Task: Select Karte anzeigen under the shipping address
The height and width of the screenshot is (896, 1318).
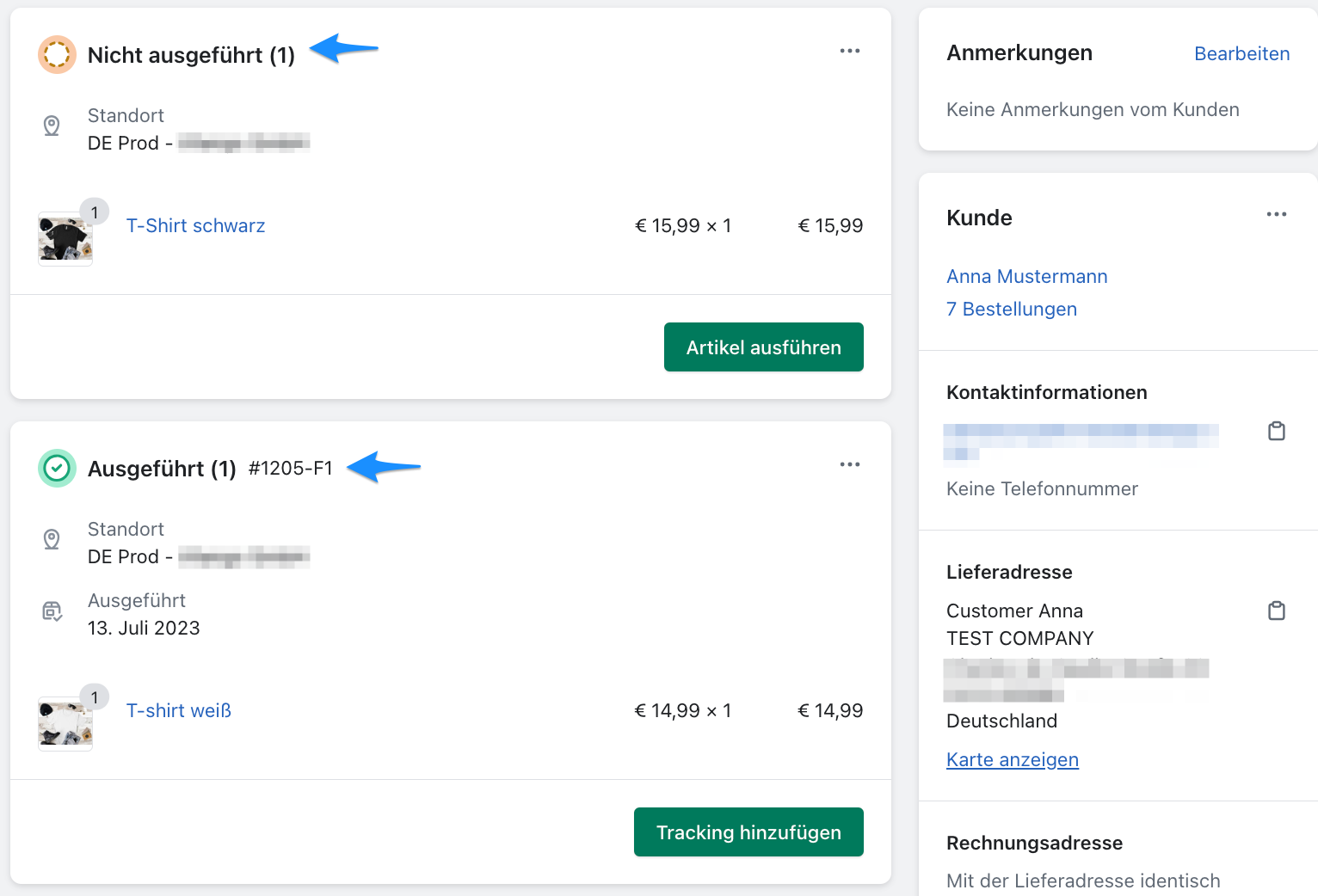Action: coord(1013,759)
